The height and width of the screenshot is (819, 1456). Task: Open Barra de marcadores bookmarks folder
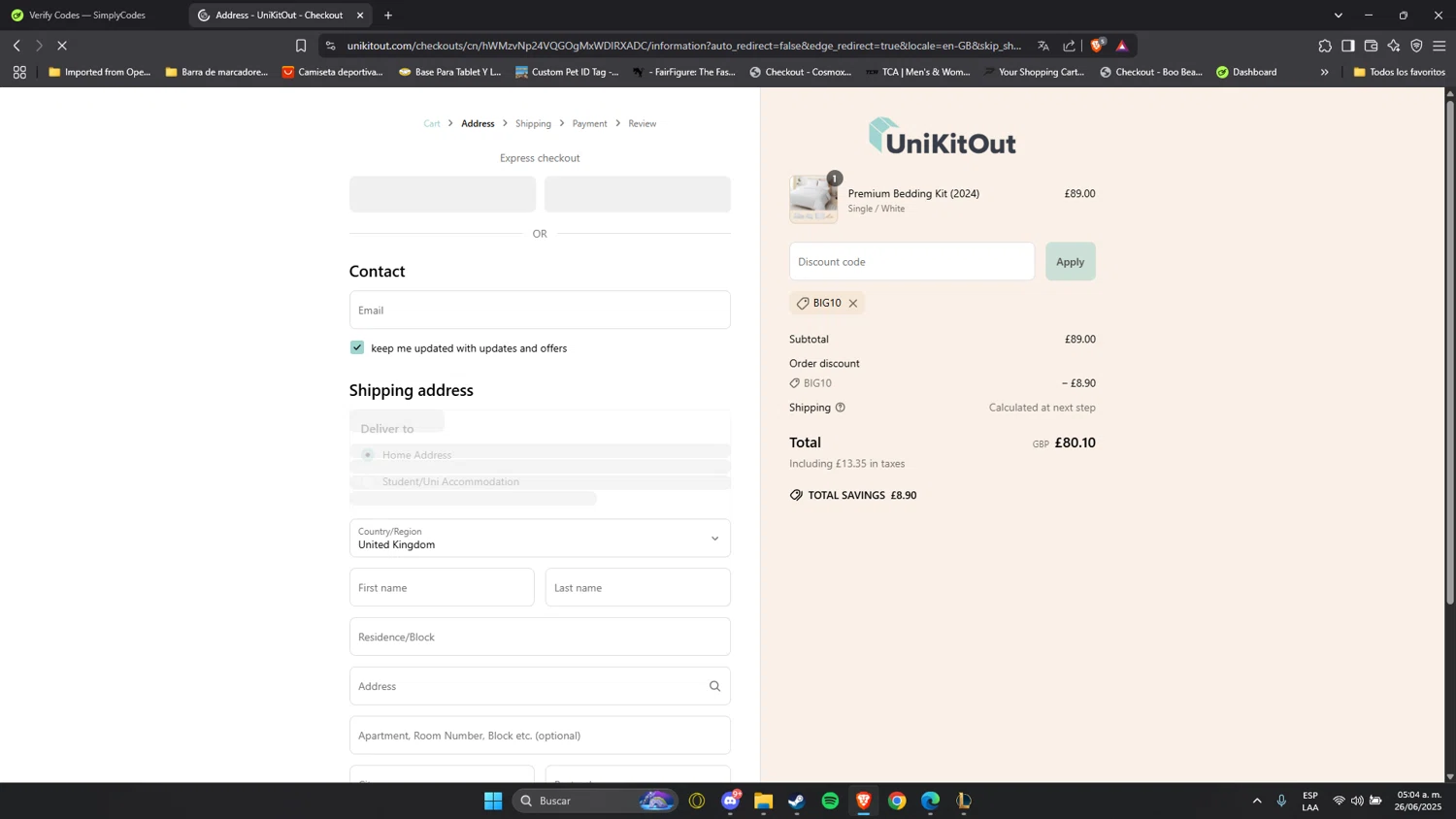[x=216, y=72]
